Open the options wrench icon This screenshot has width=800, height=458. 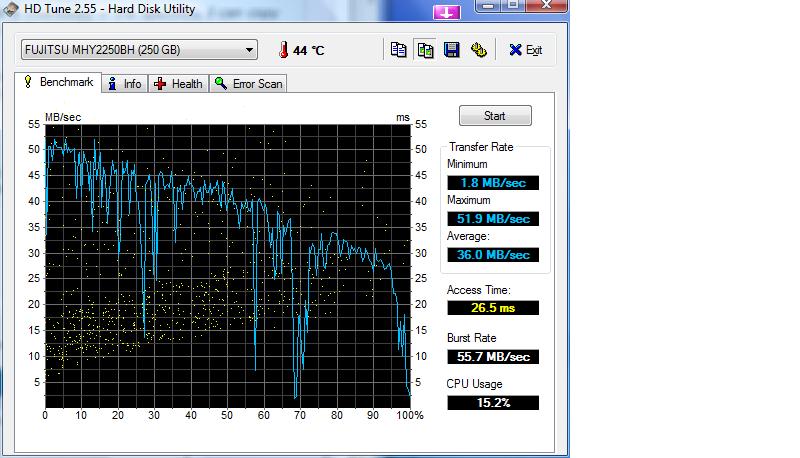click(479, 50)
